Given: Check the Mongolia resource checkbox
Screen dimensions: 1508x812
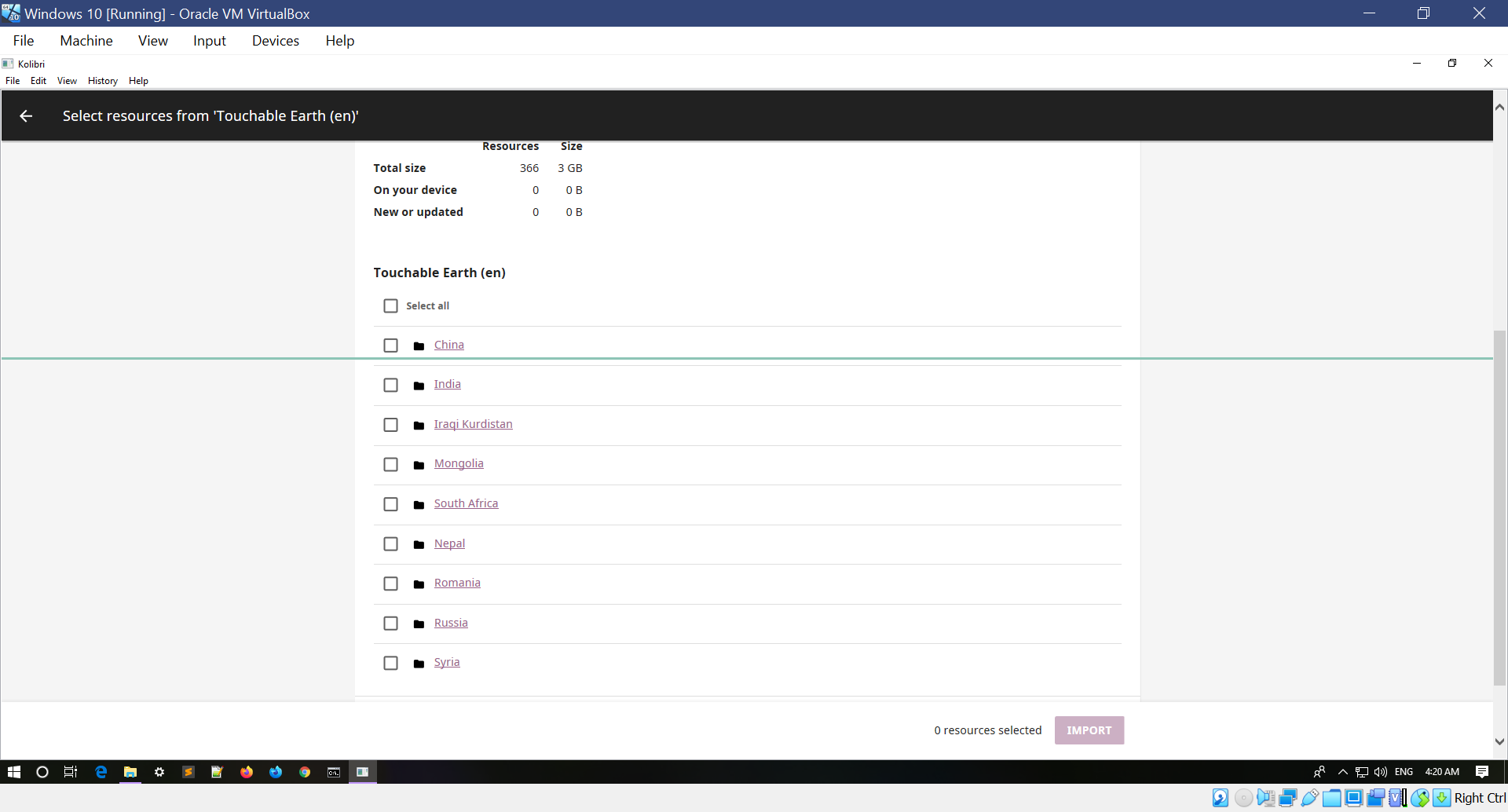Looking at the screenshot, I should [390, 464].
